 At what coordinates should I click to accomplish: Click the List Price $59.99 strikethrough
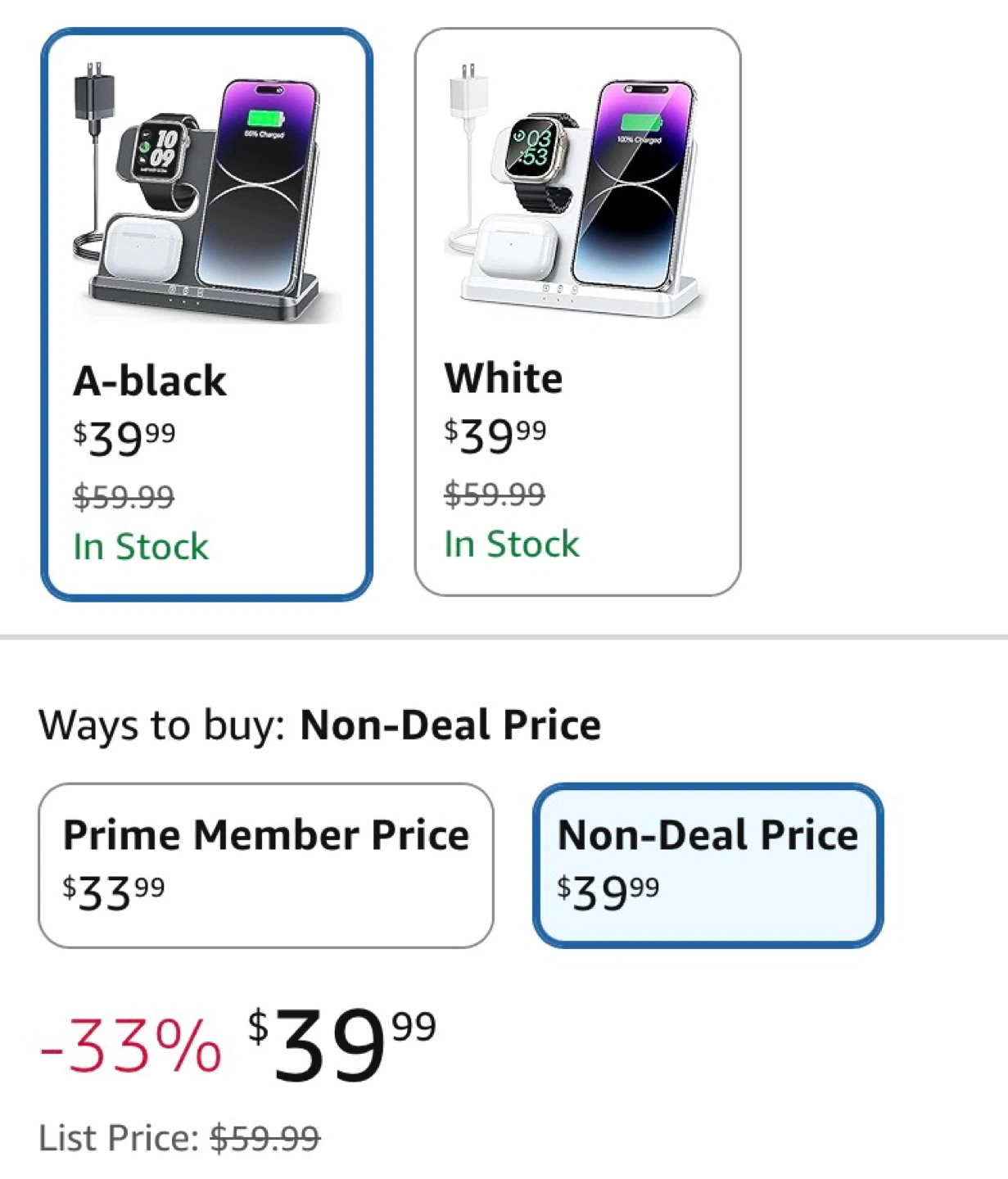tap(264, 1137)
